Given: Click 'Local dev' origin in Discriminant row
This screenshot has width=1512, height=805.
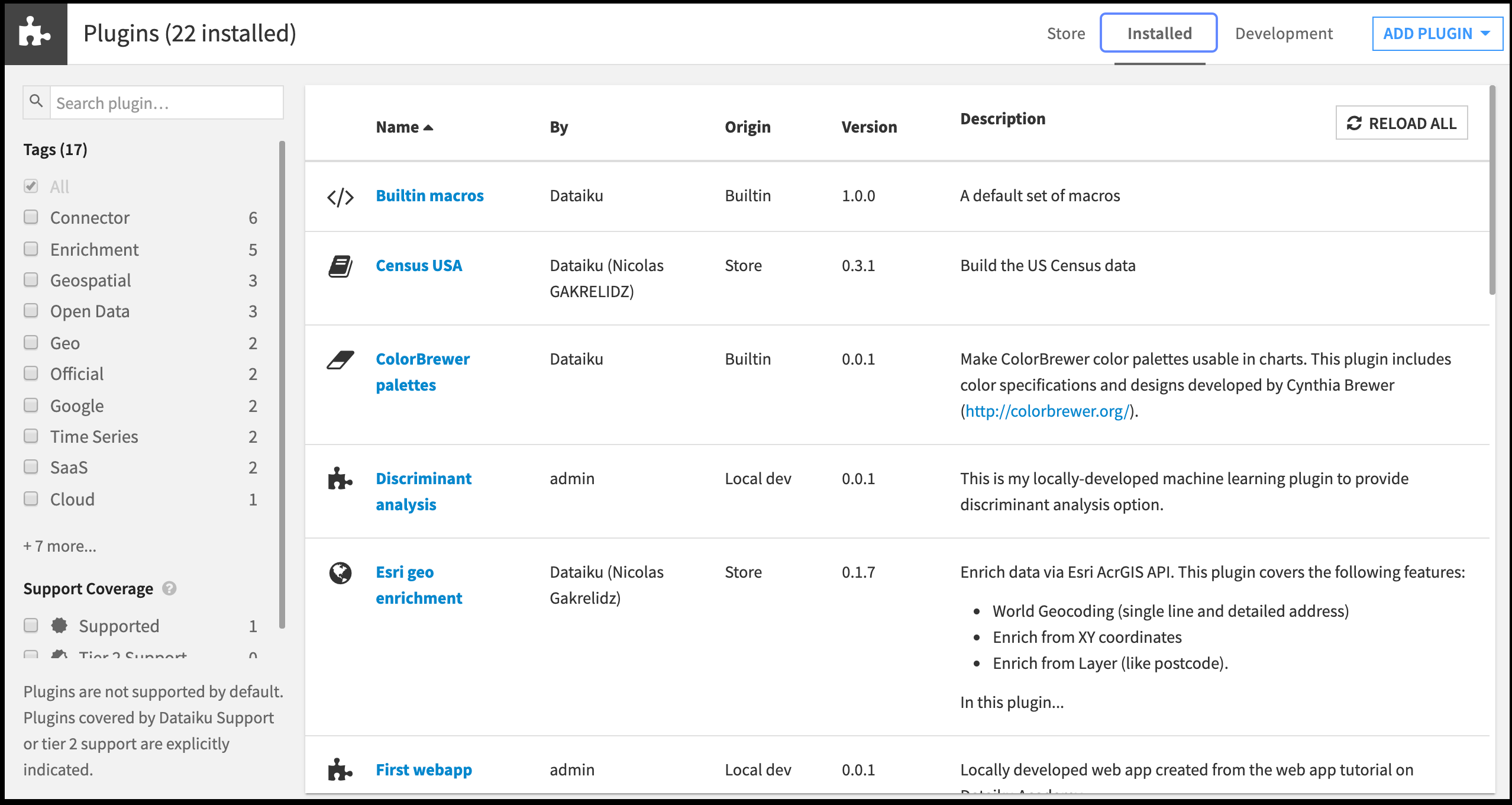Looking at the screenshot, I should (x=758, y=479).
